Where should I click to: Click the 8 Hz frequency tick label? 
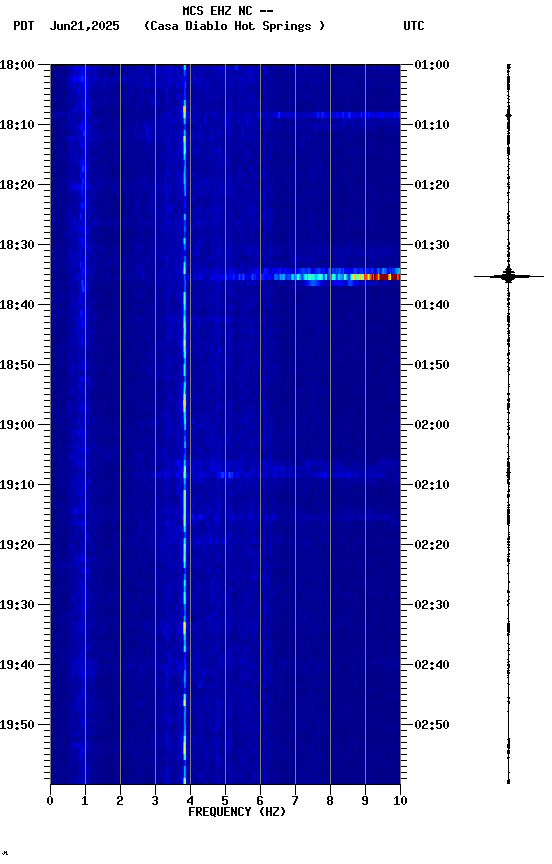[330, 801]
